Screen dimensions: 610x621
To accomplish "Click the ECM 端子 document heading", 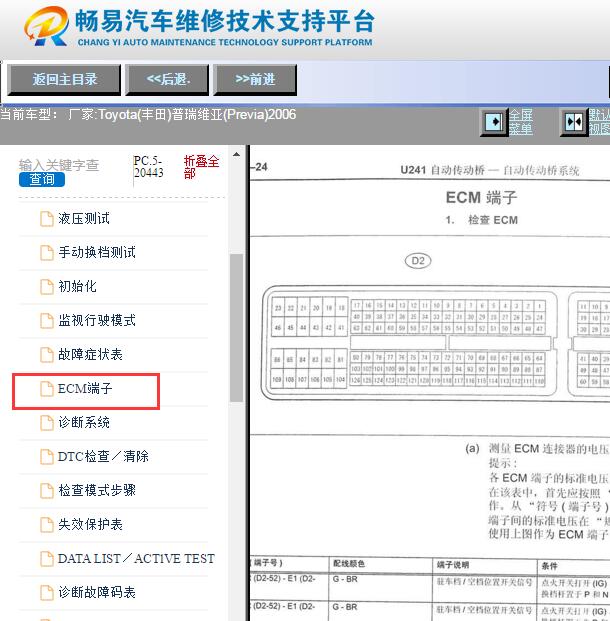I will pyautogui.click(x=481, y=197).
